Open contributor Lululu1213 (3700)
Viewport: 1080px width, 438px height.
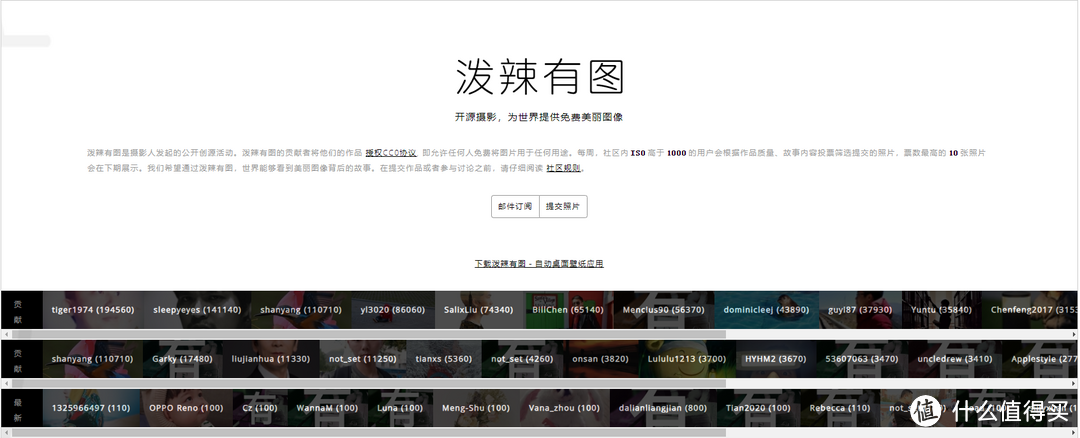(687, 359)
